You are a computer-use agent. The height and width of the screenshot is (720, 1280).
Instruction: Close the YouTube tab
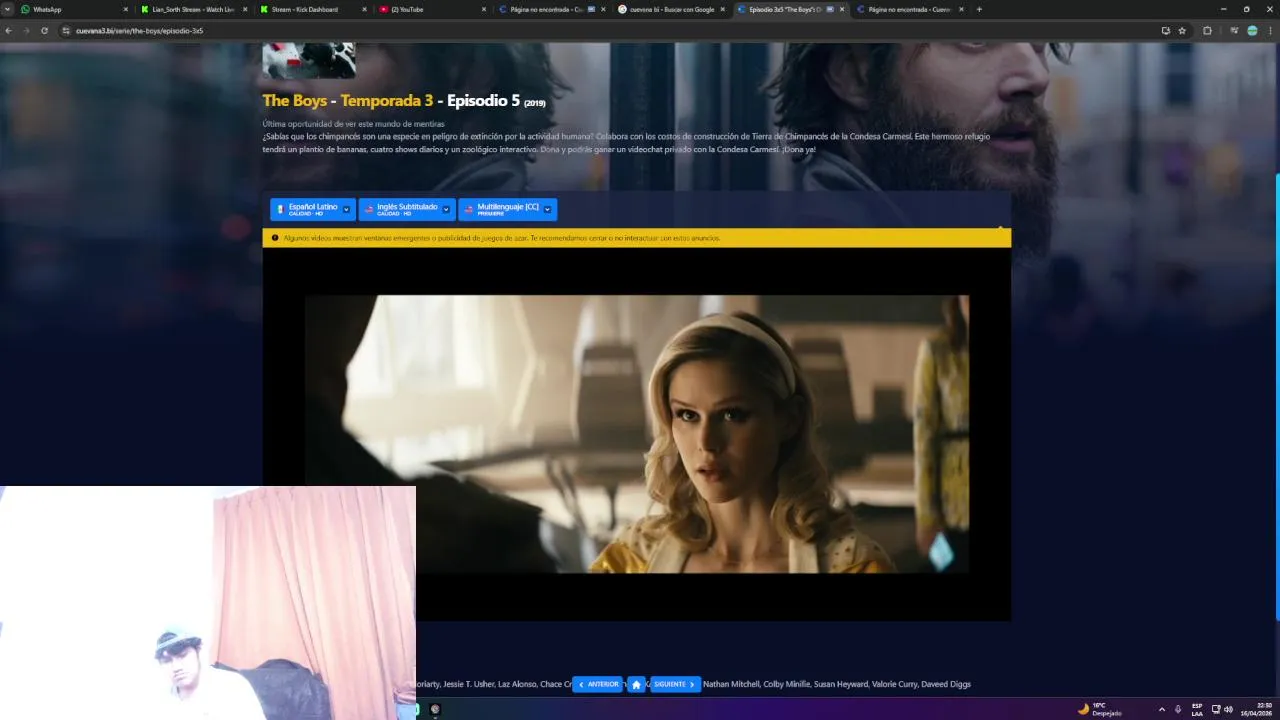coord(483,9)
